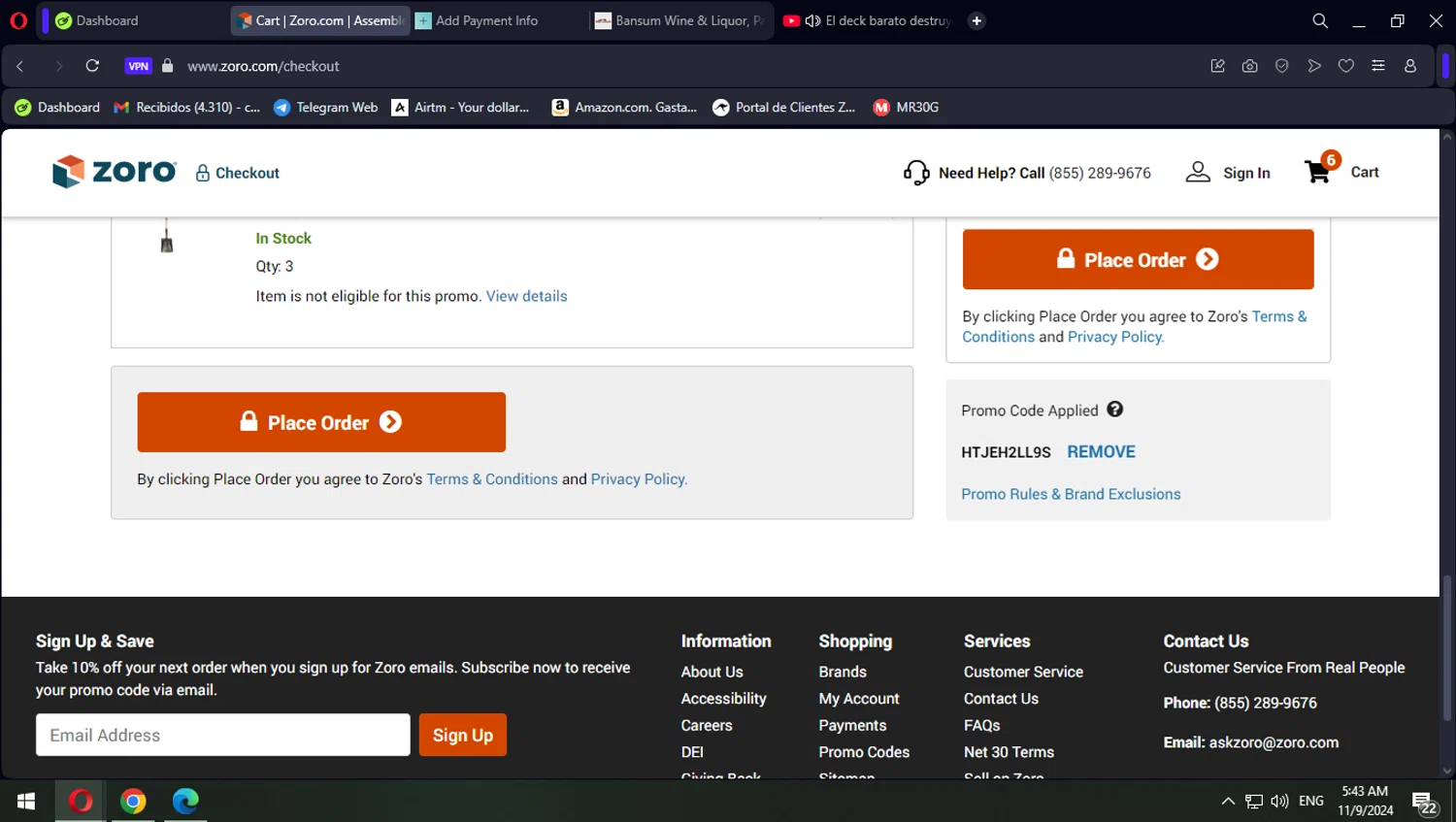The width and height of the screenshot is (1456, 822).
Task: Open a new browser tab
Action: click(x=976, y=20)
